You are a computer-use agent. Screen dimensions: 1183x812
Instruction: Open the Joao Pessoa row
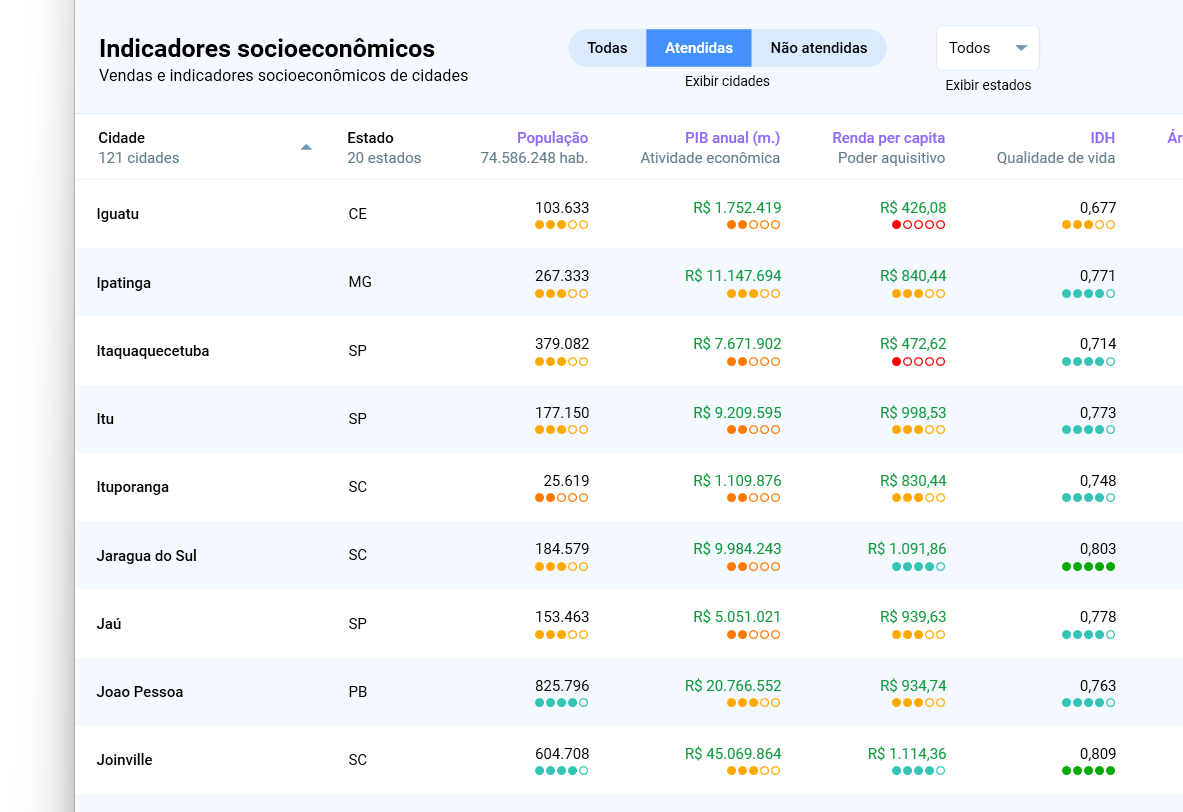(629, 692)
